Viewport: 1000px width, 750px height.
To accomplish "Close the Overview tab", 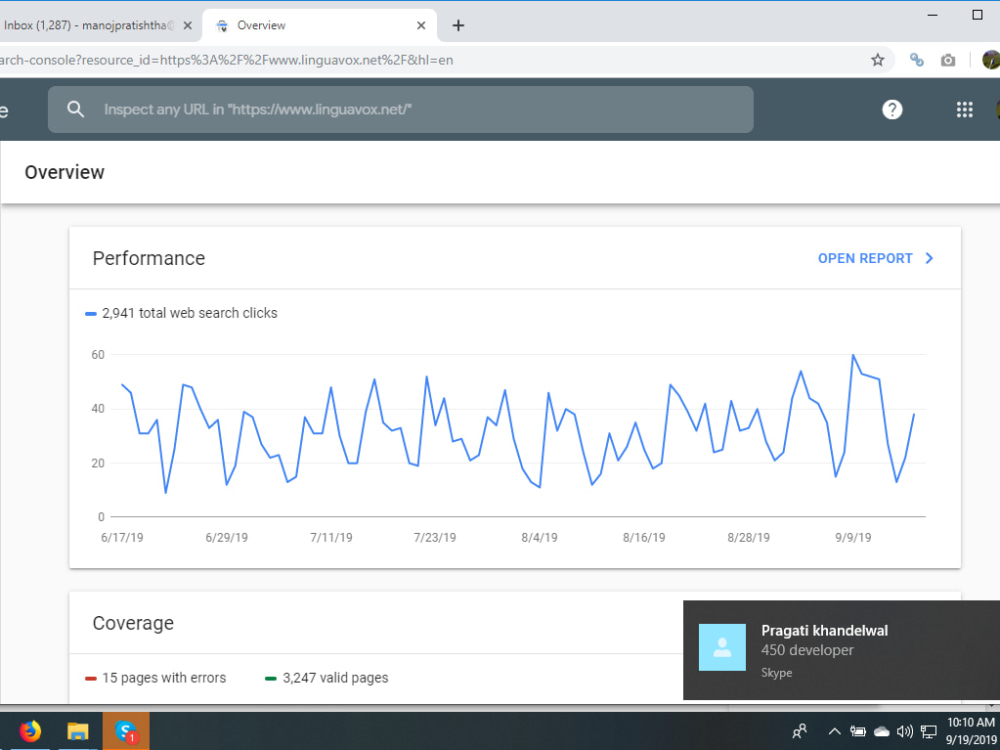I will tap(421, 26).
